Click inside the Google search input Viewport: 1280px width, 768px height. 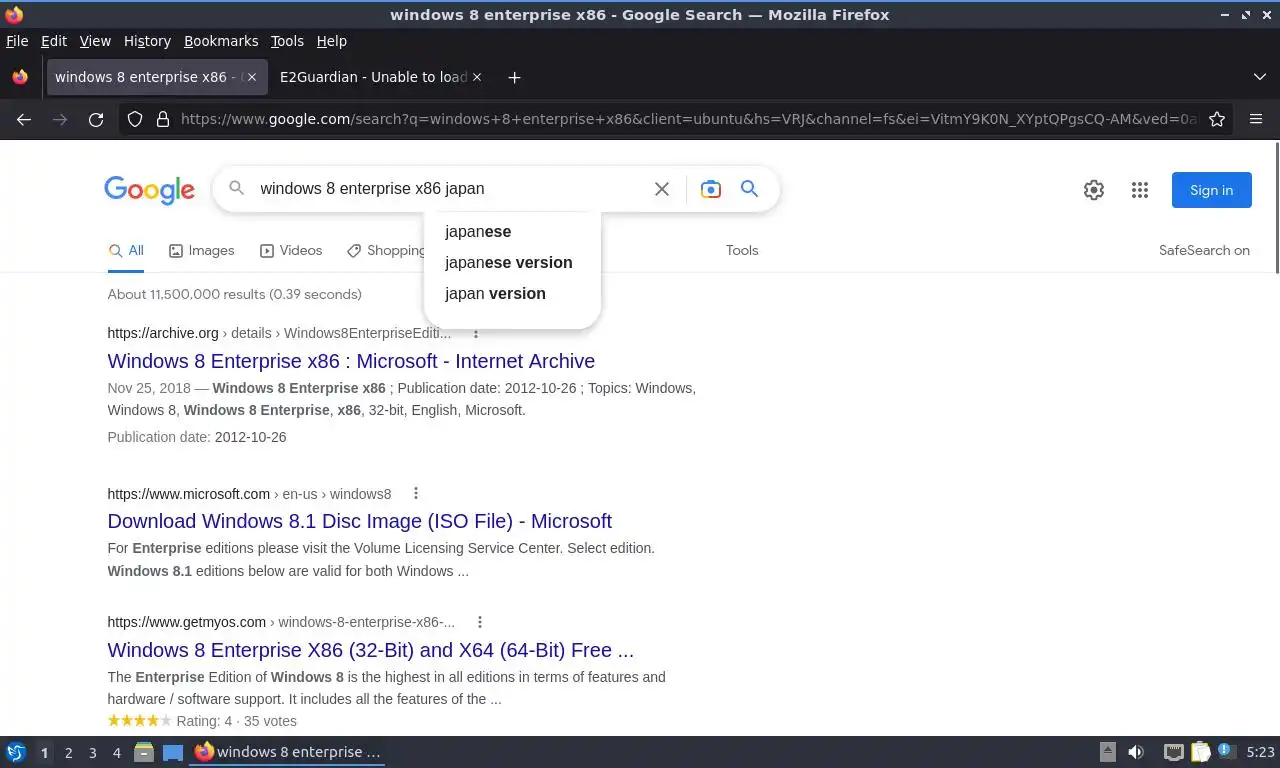pos(450,188)
